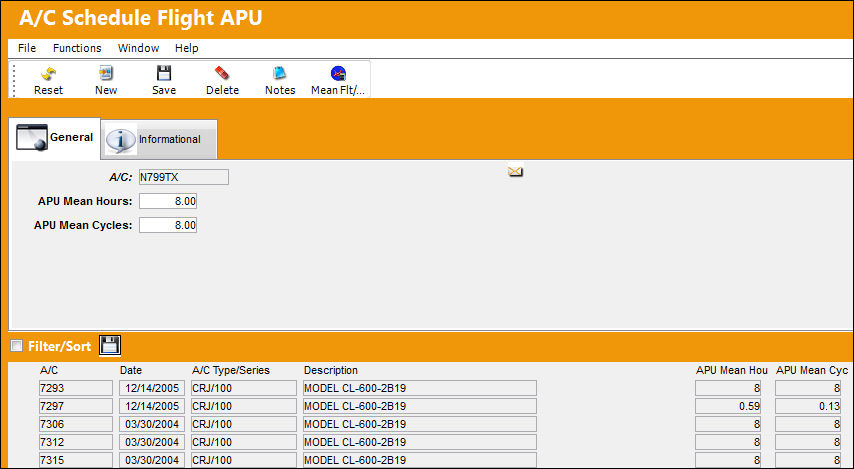Click the Date column header

coord(131,370)
